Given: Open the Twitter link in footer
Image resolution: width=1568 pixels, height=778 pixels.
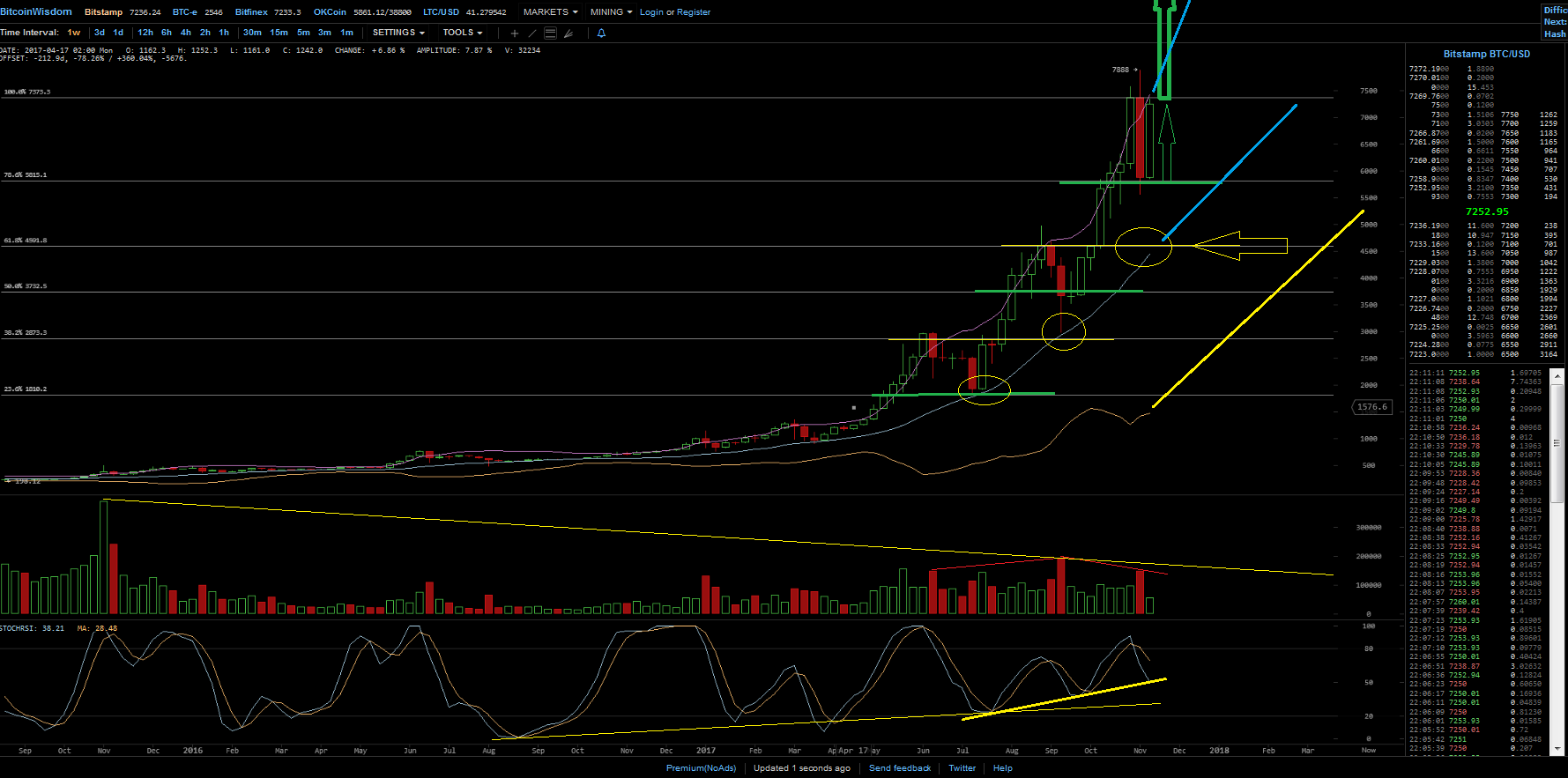Looking at the screenshot, I should (x=962, y=768).
